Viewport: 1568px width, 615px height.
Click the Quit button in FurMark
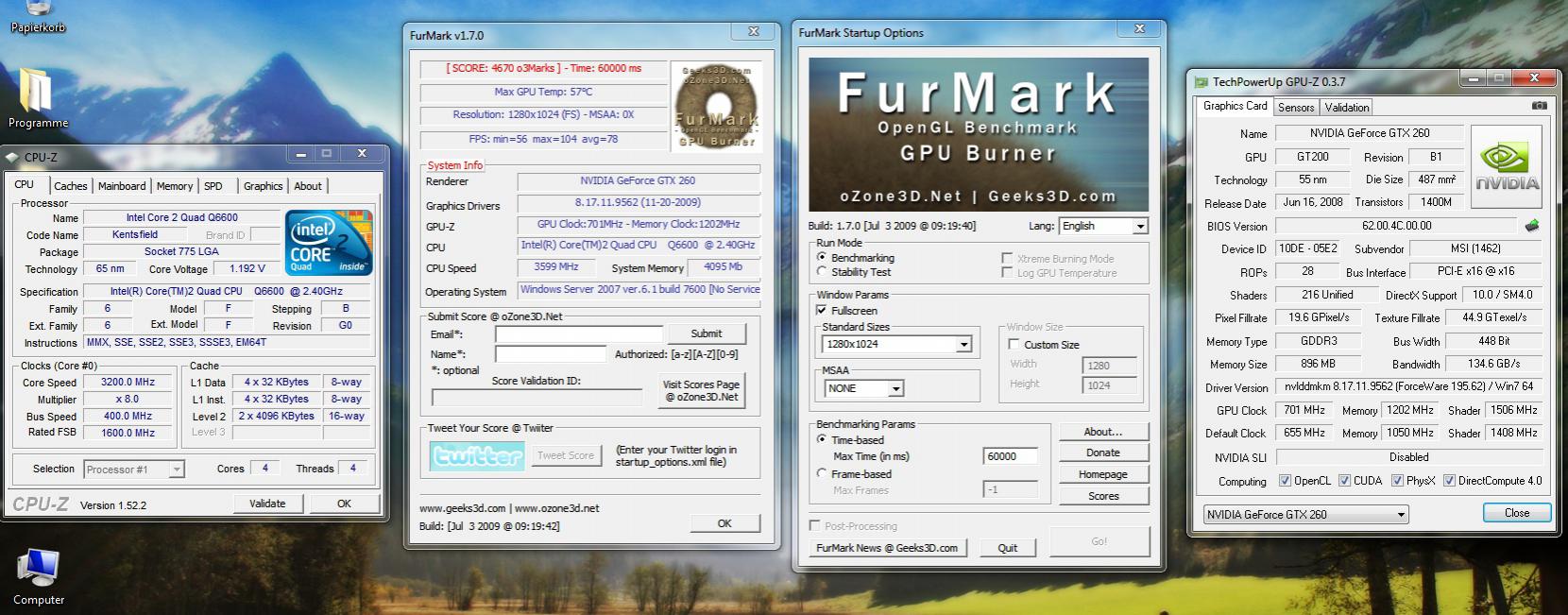pos(1008,548)
